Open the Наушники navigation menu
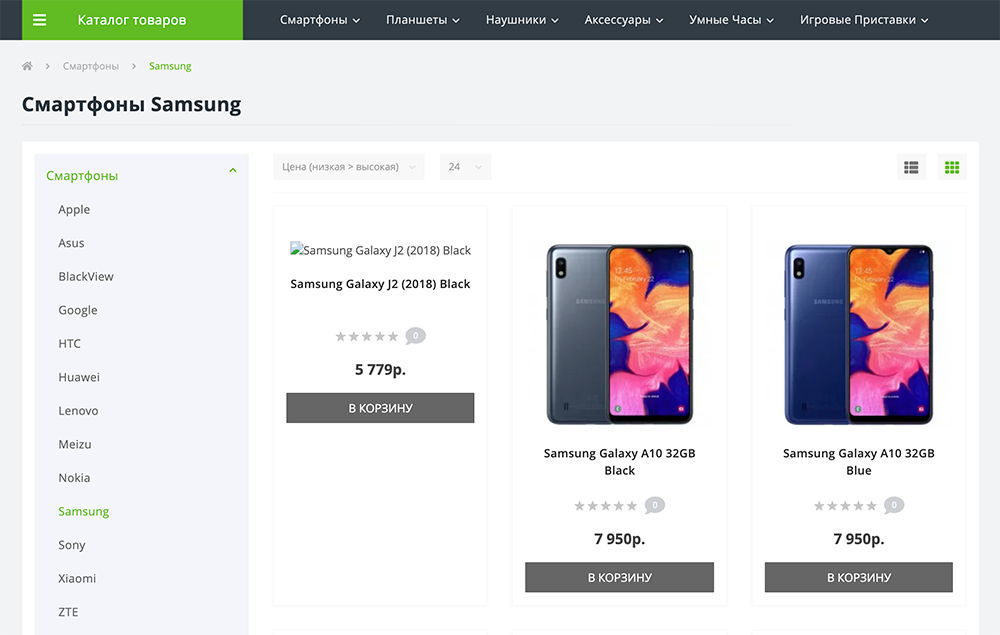Screen dimensions: 1000x635 click(x=522, y=20)
